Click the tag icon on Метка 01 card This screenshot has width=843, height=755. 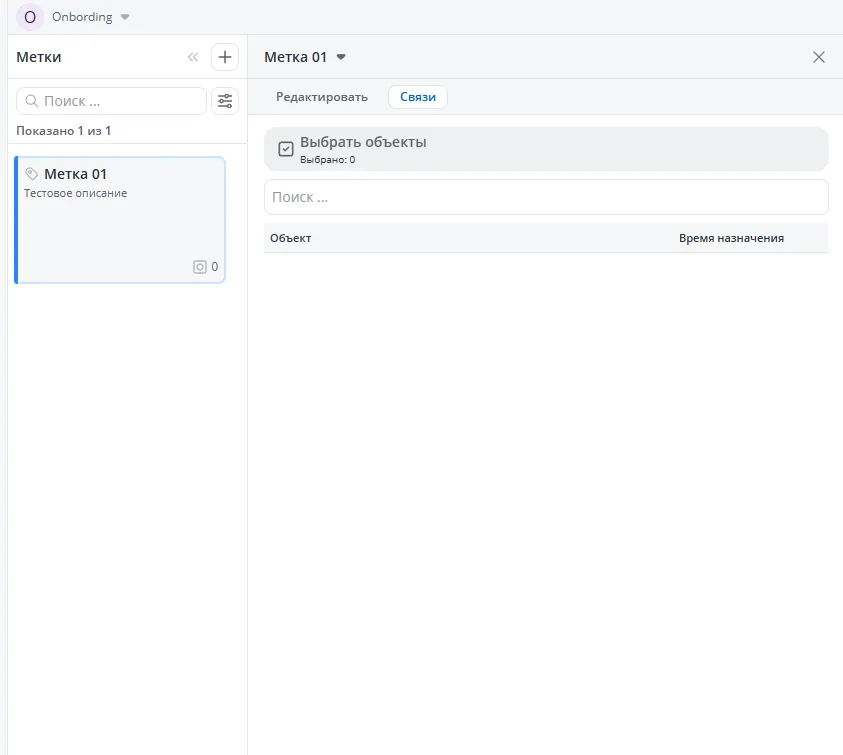[x=31, y=173]
